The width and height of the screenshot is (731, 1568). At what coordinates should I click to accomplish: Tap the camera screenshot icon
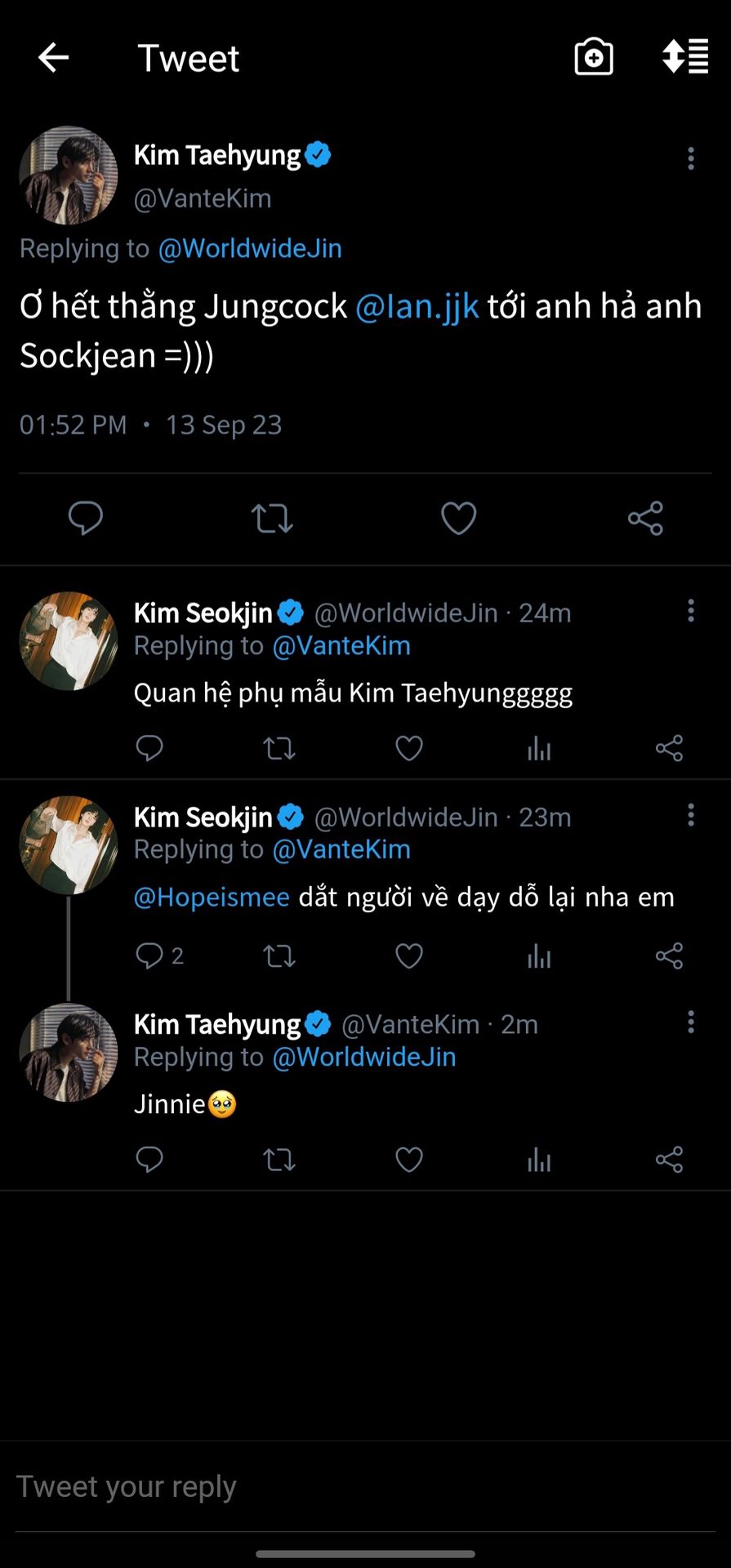pos(594,58)
